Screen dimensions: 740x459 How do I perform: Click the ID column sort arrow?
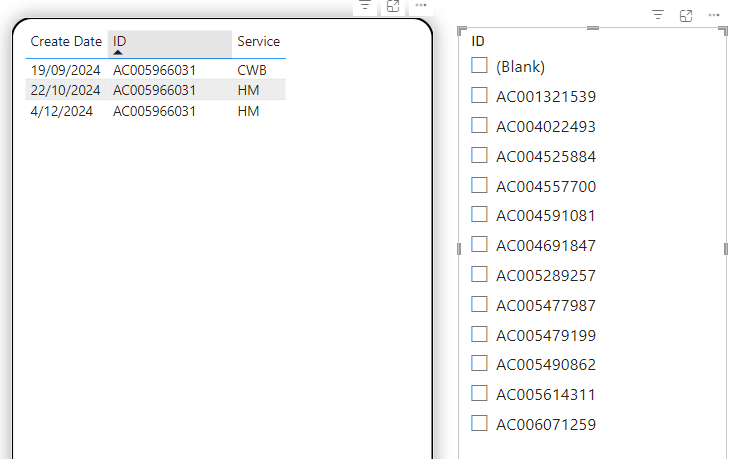[x=118, y=52]
